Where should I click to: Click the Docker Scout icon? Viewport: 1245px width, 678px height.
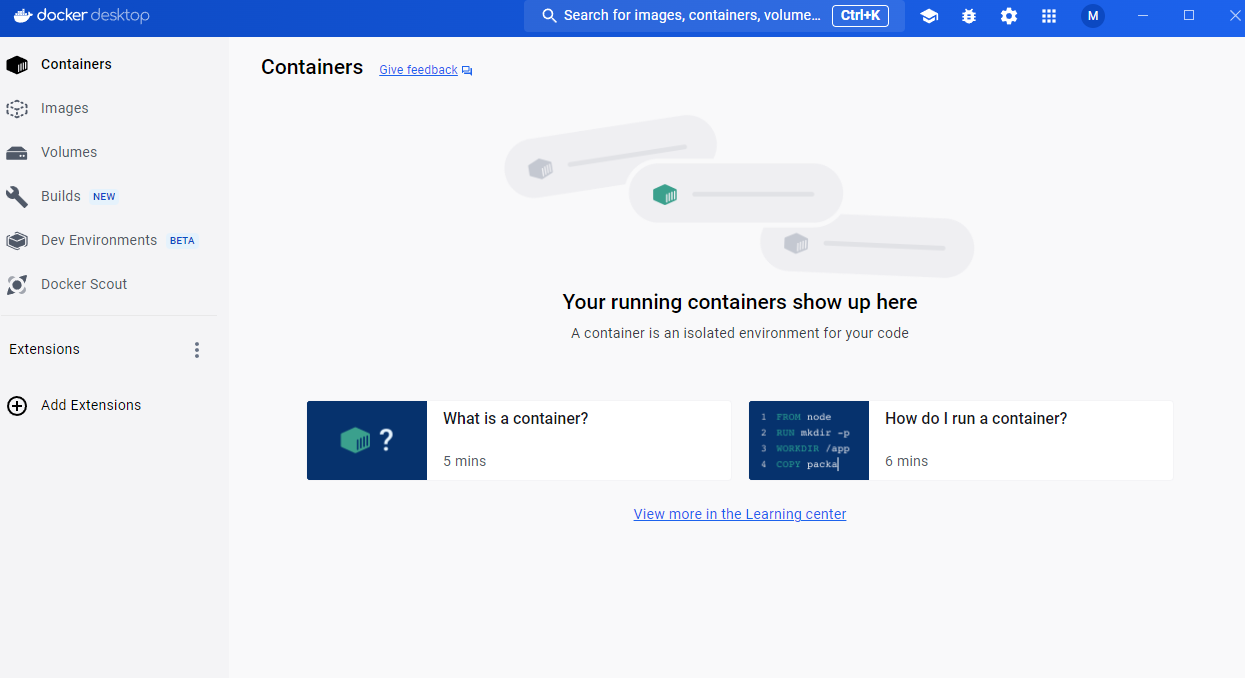click(17, 285)
